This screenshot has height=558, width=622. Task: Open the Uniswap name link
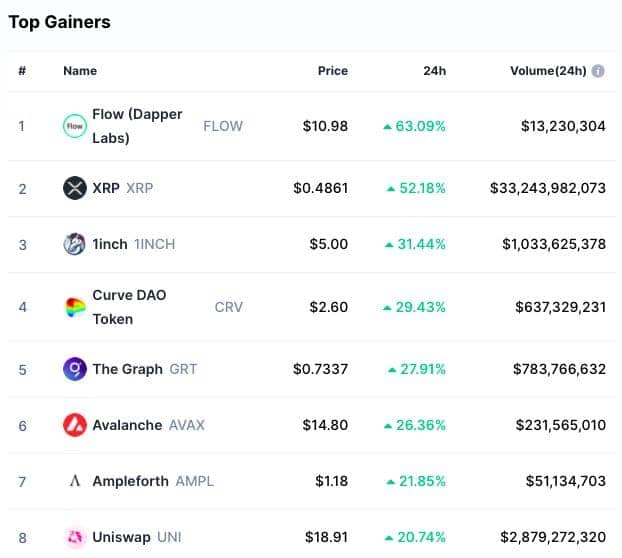point(121,537)
